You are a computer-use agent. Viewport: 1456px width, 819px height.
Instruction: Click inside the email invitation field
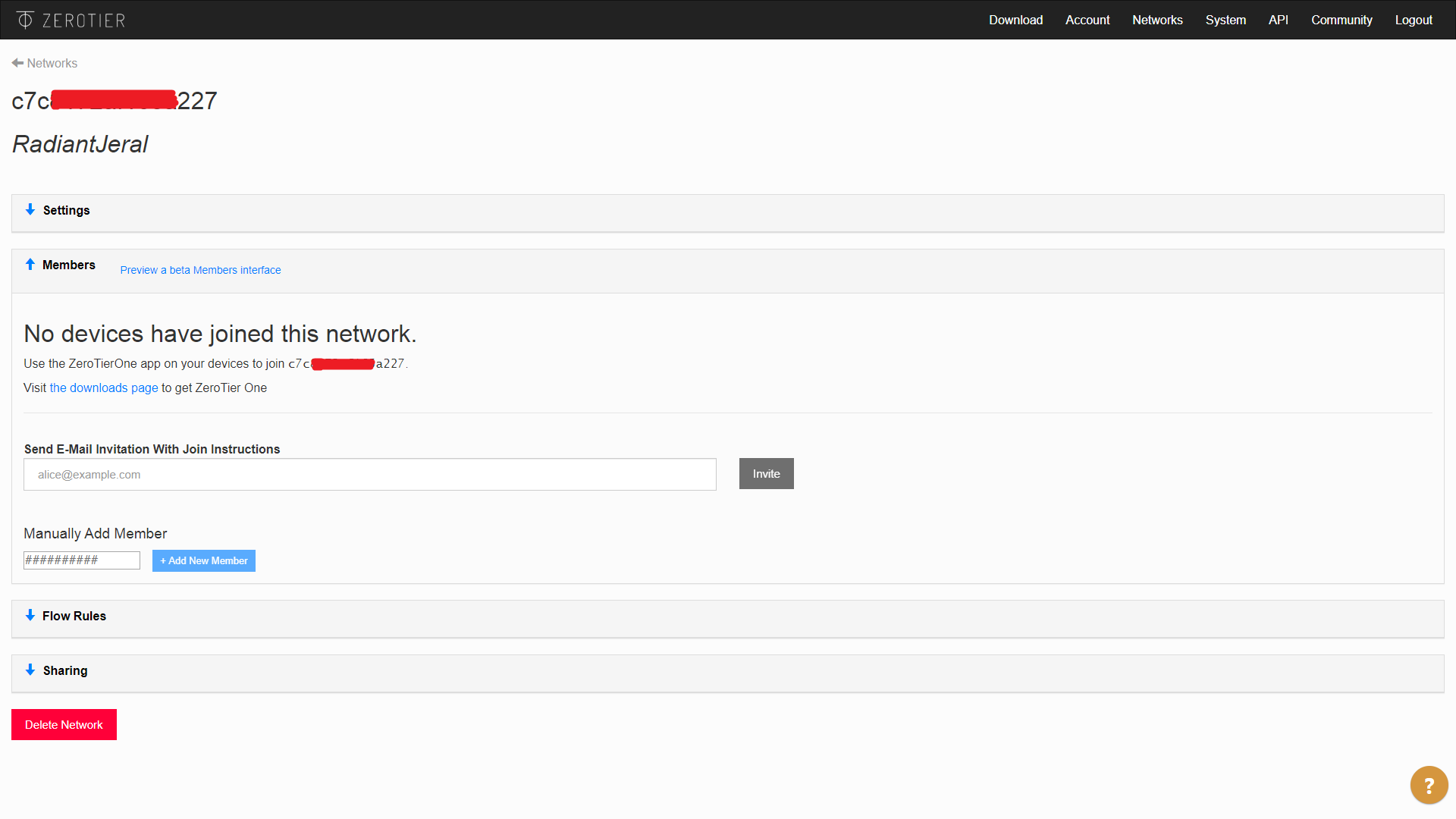(369, 474)
